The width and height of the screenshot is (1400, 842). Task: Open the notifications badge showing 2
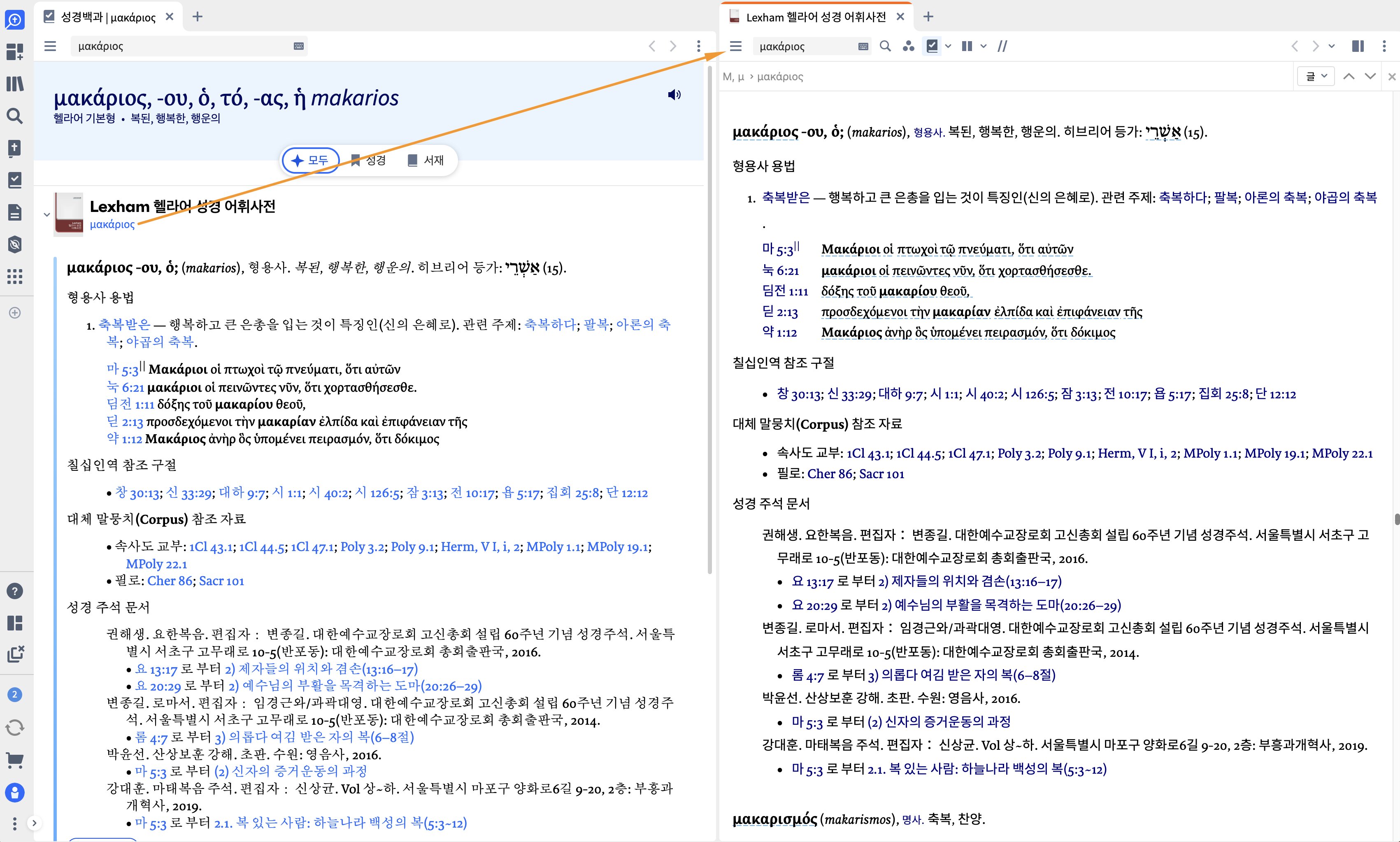point(15,695)
